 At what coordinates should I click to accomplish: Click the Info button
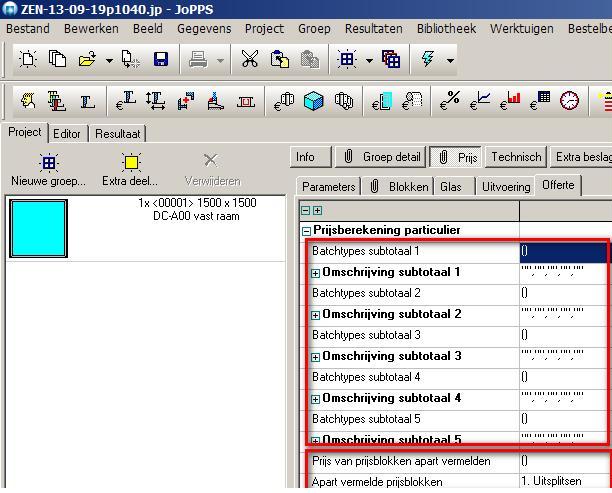[310, 157]
